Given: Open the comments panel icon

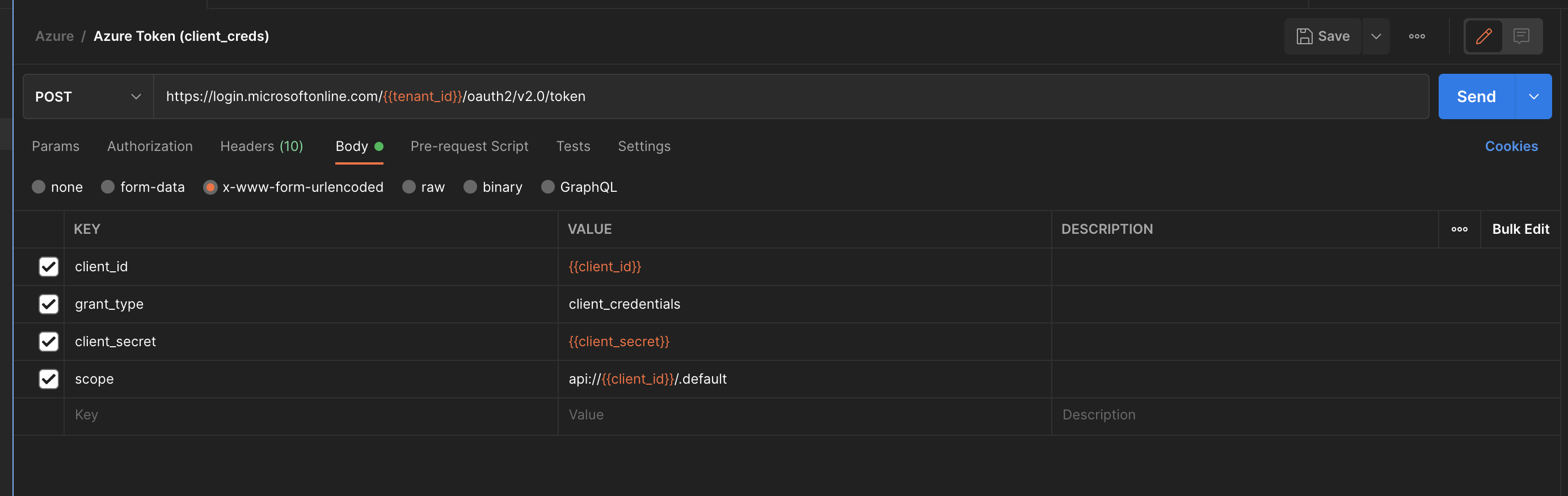Looking at the screenshot, I should coord(1521,36).
